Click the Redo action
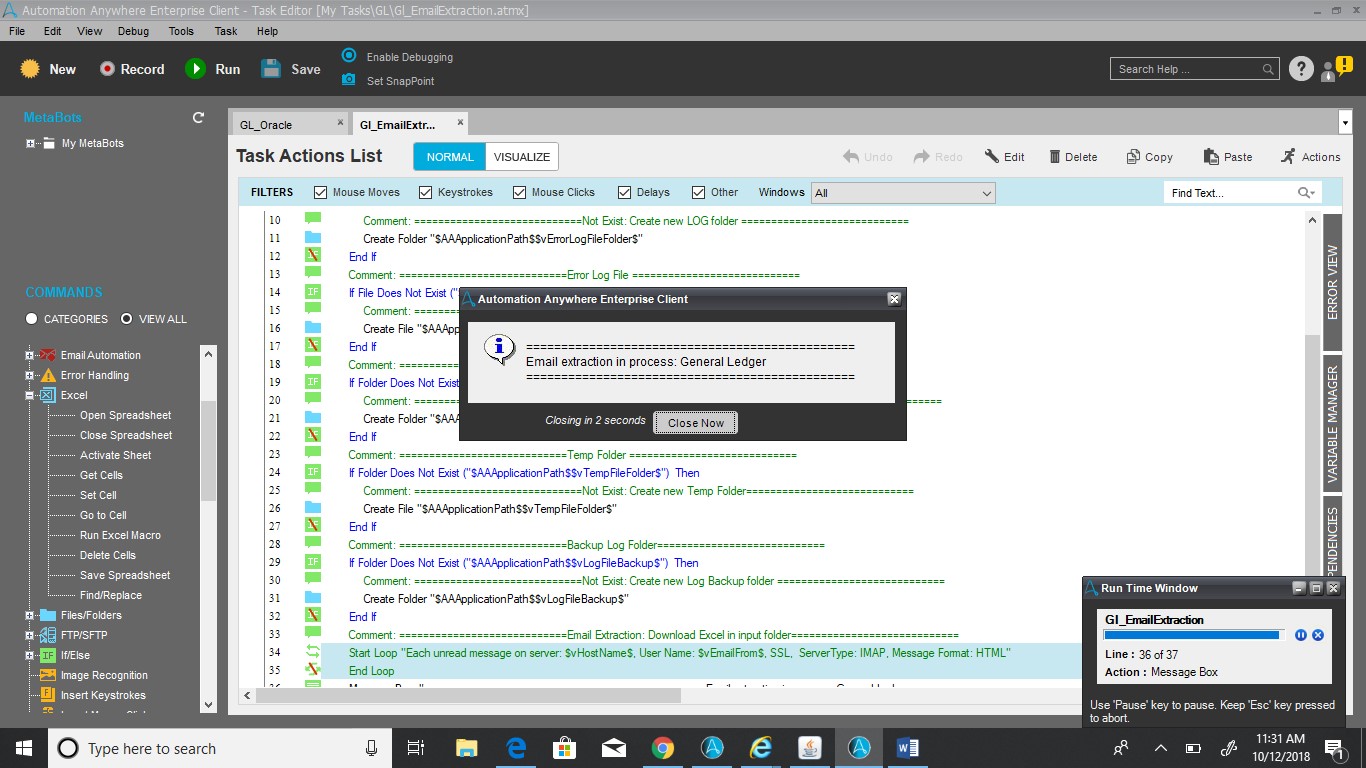1366x768 pixels. pos(938,157)
